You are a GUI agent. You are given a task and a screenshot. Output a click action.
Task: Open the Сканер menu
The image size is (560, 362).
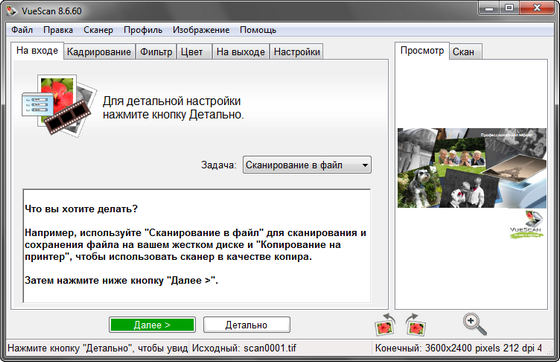(x=98, y=30)
